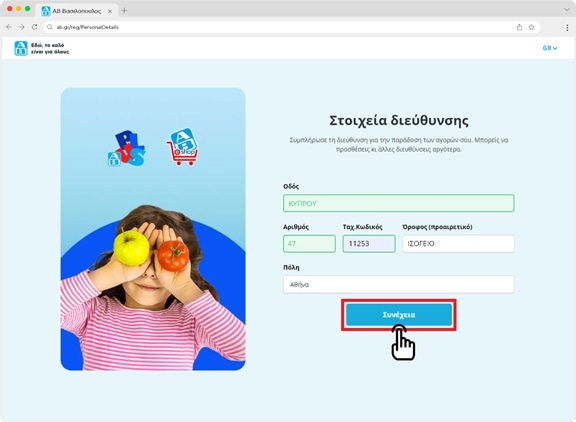Click the share icon in address bar
This screenshot has height=422, width=576.
click(519, 27)
